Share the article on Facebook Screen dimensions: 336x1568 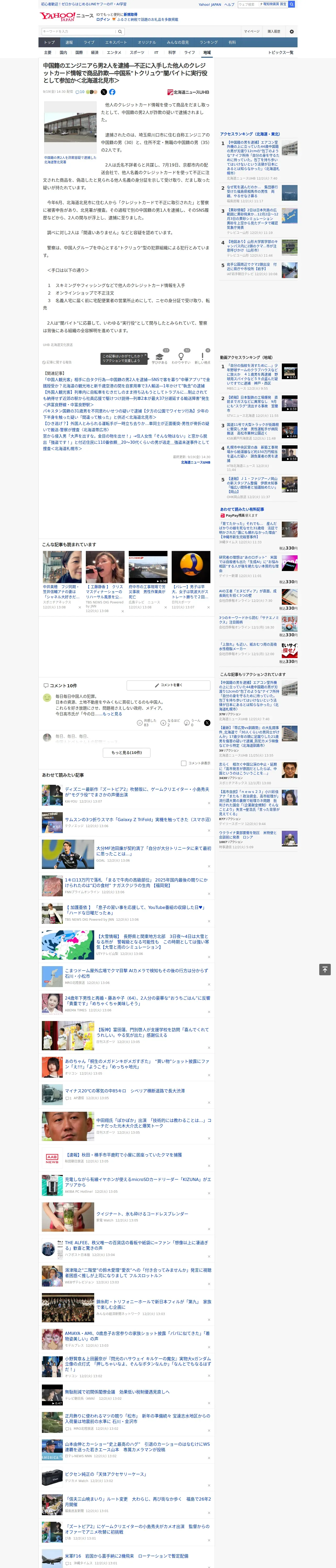pos(112,92)
